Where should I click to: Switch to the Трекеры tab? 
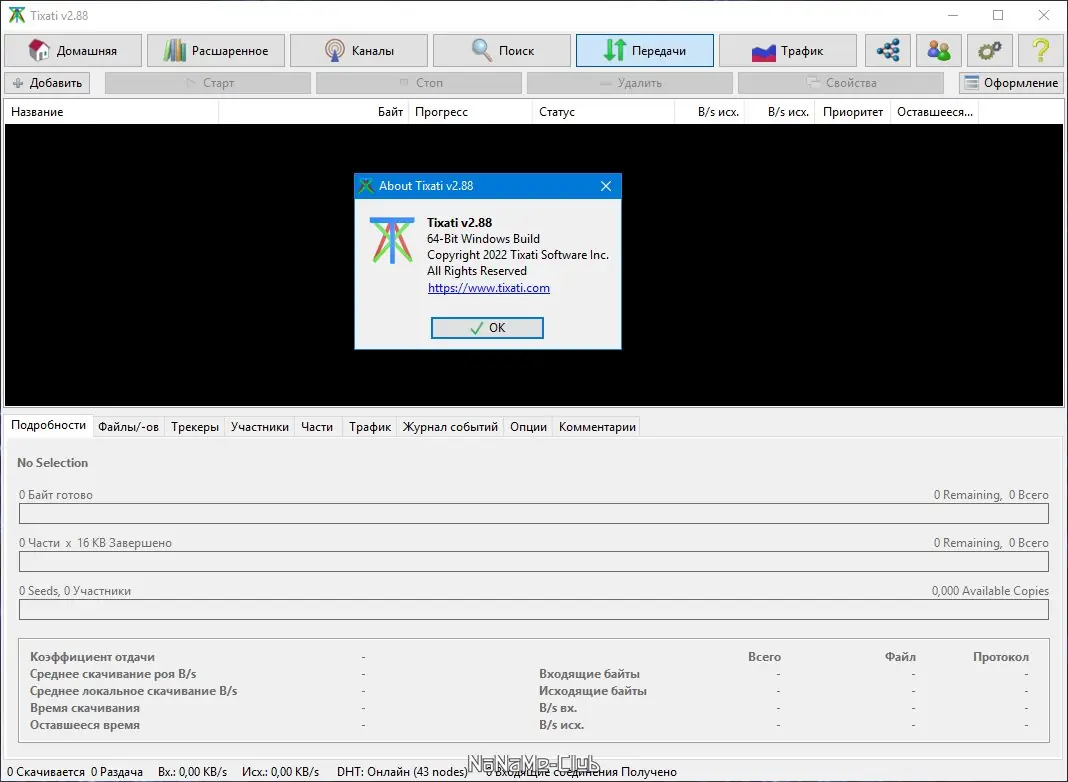click(195, 427)
